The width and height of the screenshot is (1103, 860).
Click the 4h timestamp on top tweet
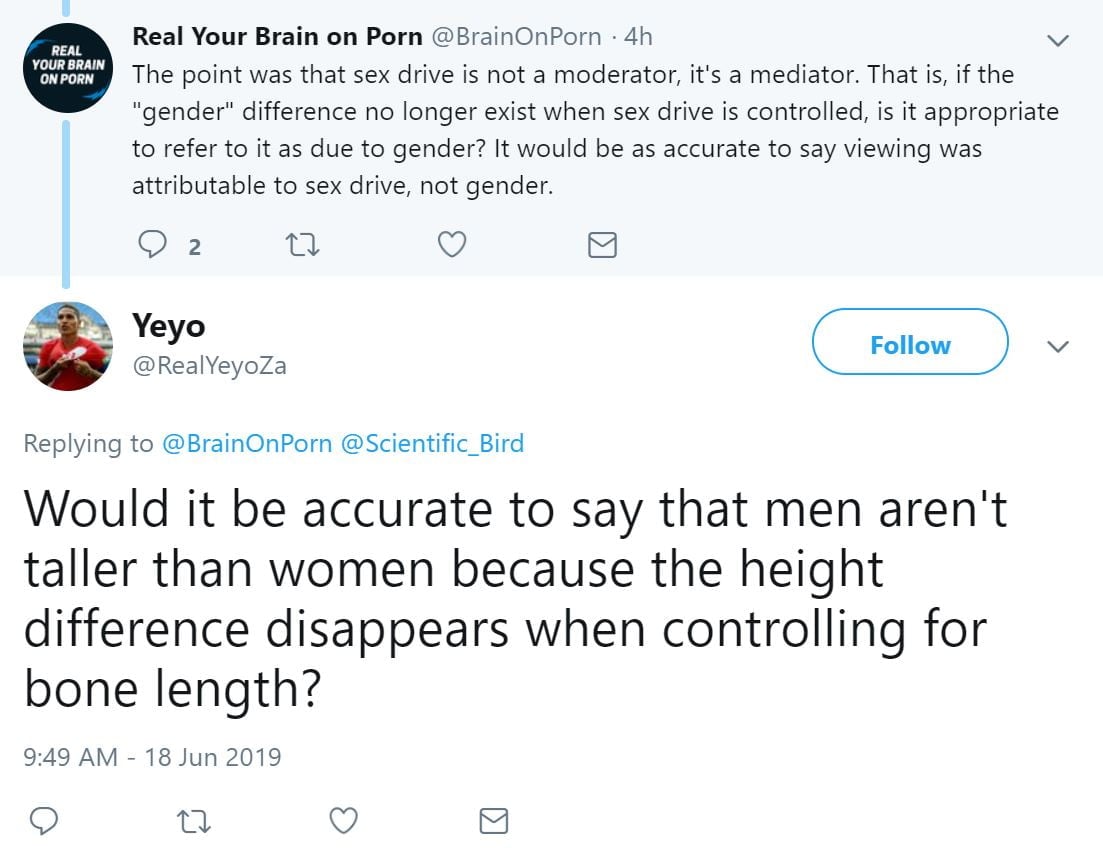pos(636,37)
